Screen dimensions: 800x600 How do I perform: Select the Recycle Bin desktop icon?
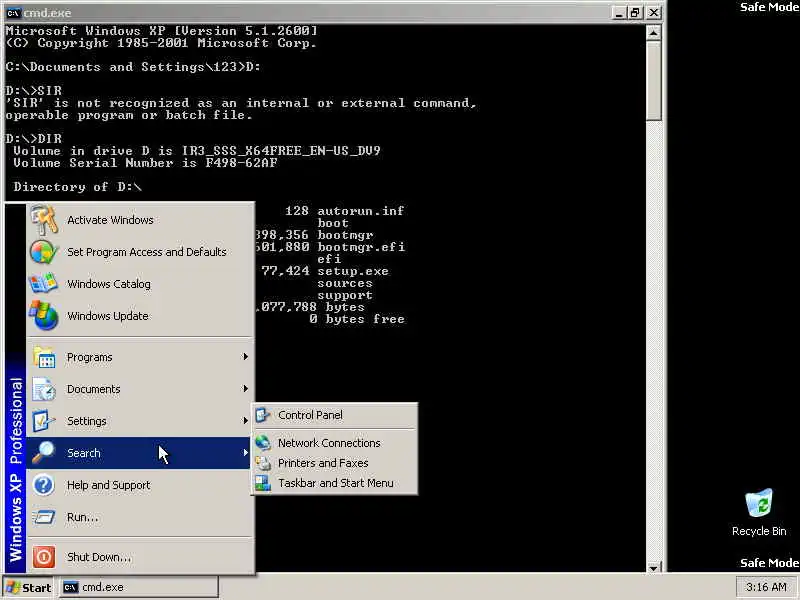pos(759,504)
